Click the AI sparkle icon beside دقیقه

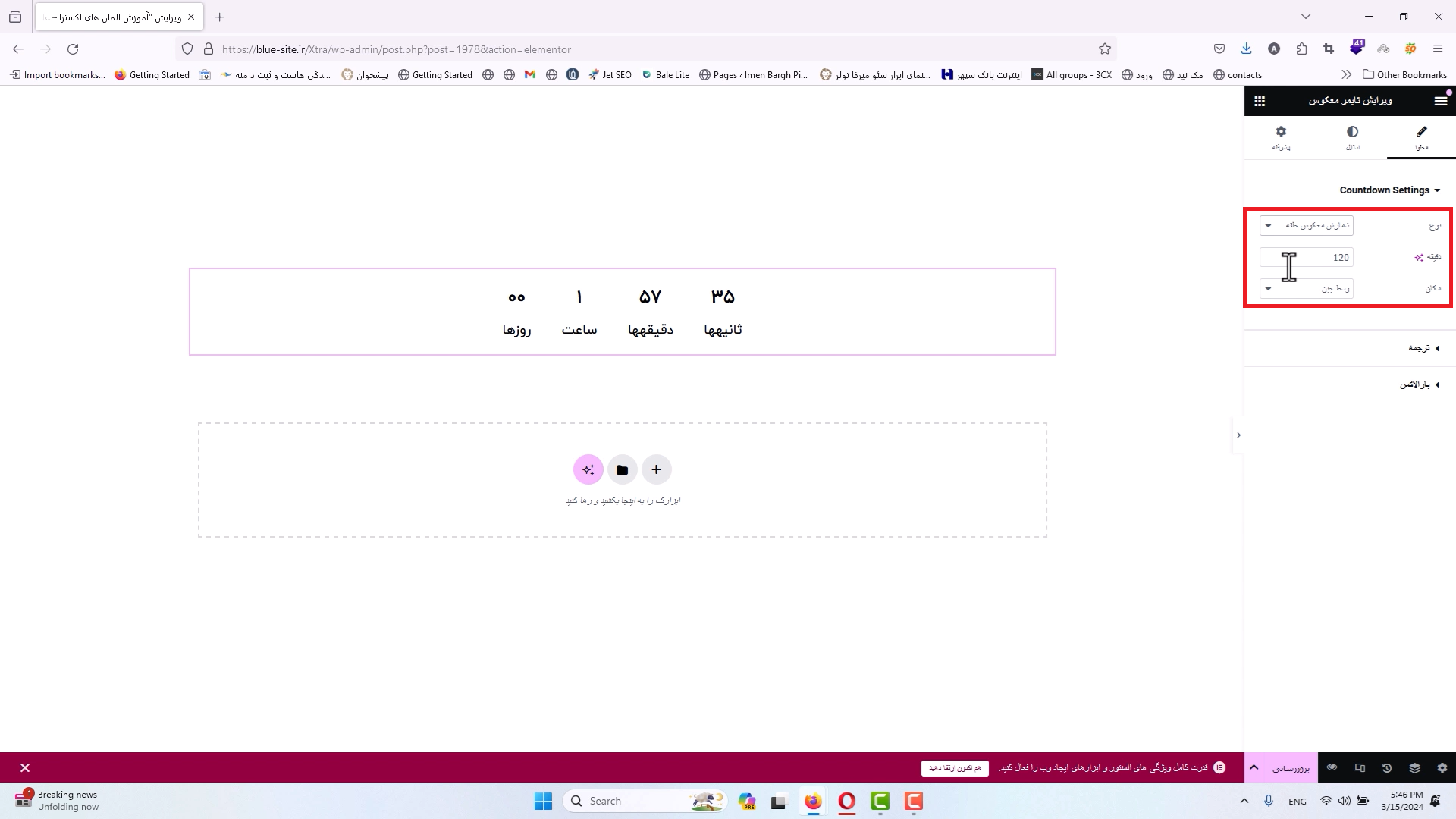click(1419, 258)
